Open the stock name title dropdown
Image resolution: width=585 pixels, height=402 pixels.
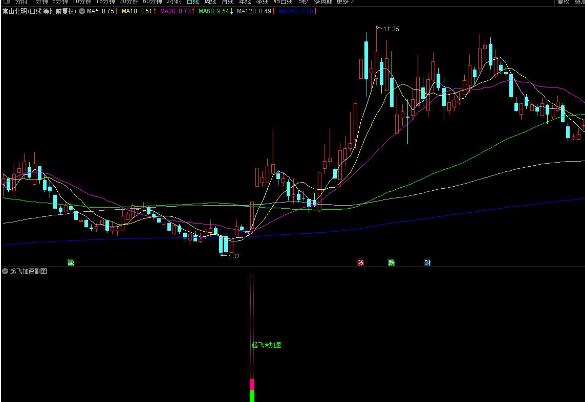39,11
